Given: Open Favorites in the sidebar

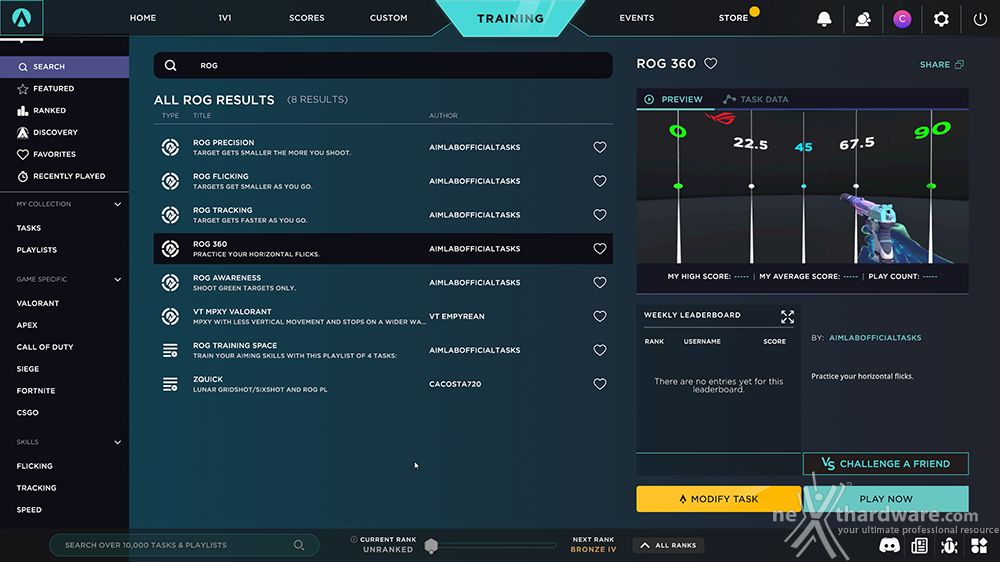Looking at the screenshot, I should (x=54, y=154).
